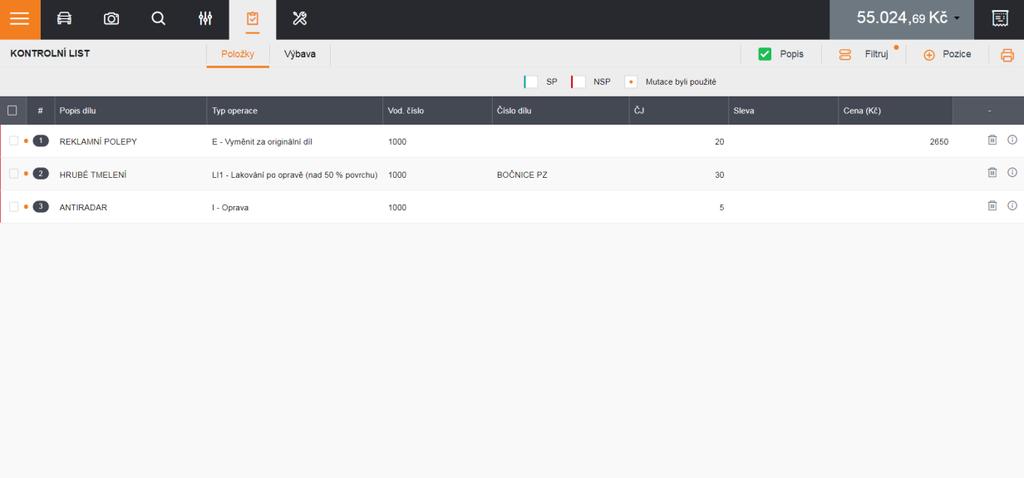Viewport: 1024px width, 478px height.
Task: Check the ANTIRADAR row checkbox
Action: point(14,207)
